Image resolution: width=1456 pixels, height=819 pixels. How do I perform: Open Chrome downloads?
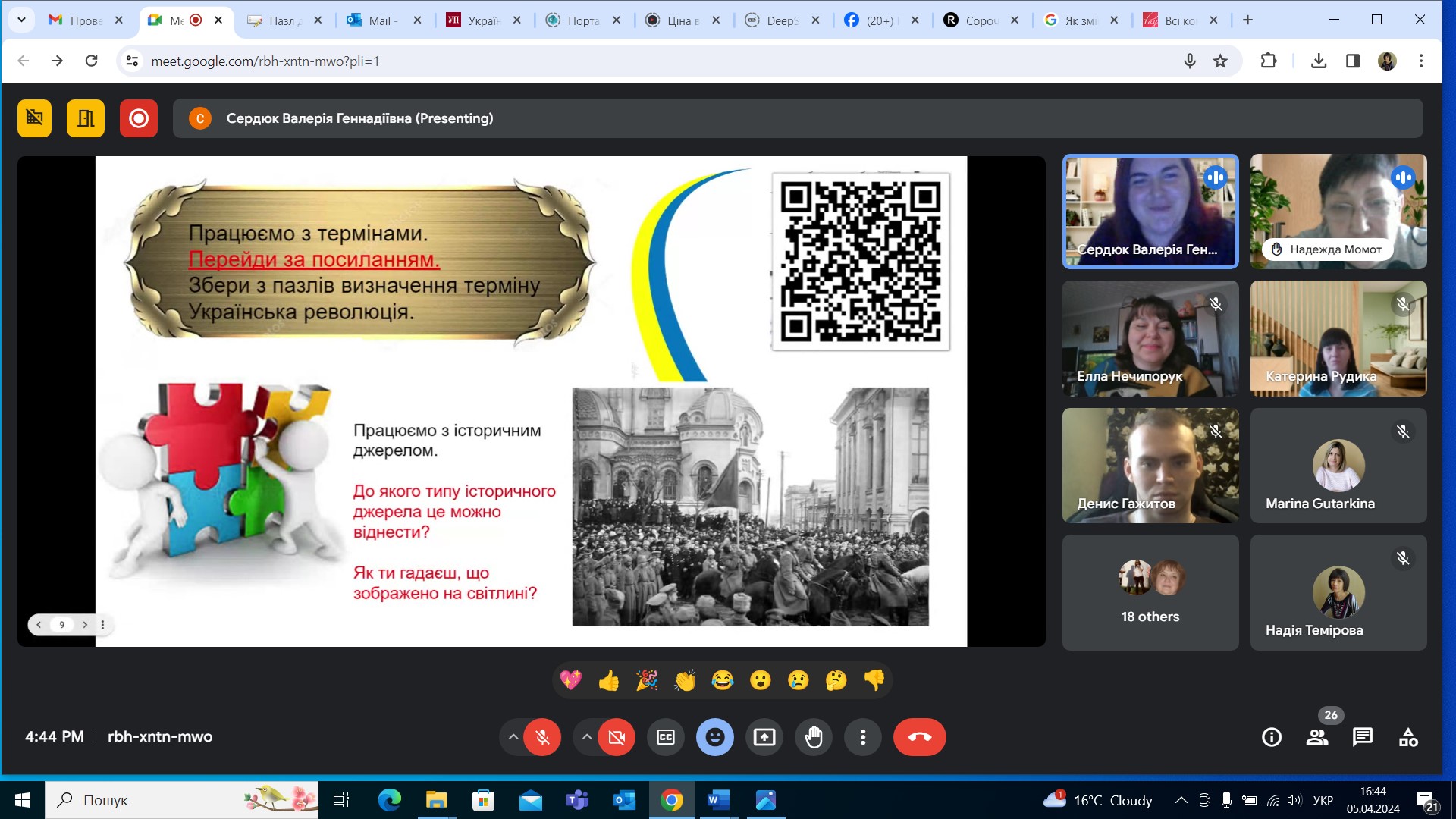1319,61
